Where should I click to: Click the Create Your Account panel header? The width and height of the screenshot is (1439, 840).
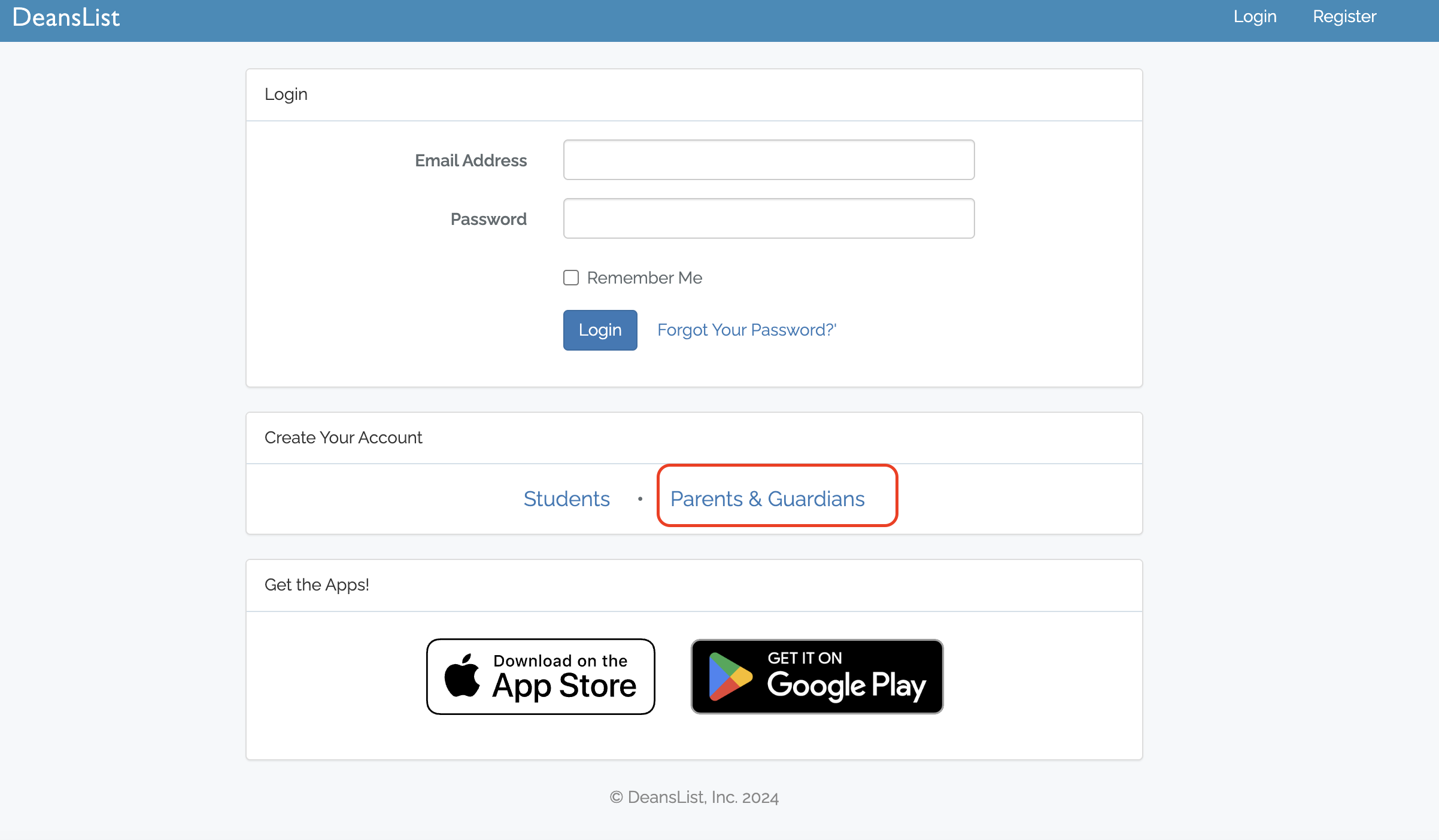pos(343,437)
